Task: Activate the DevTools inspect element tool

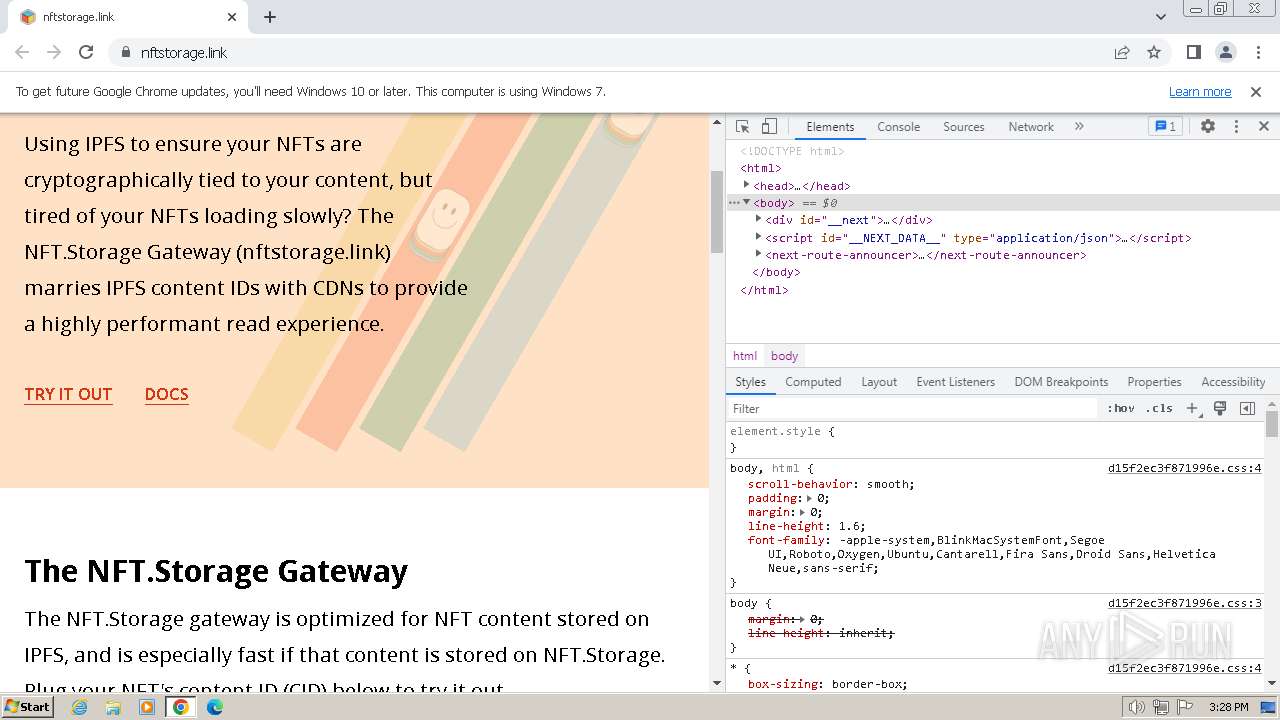Action: coord(743,126)
